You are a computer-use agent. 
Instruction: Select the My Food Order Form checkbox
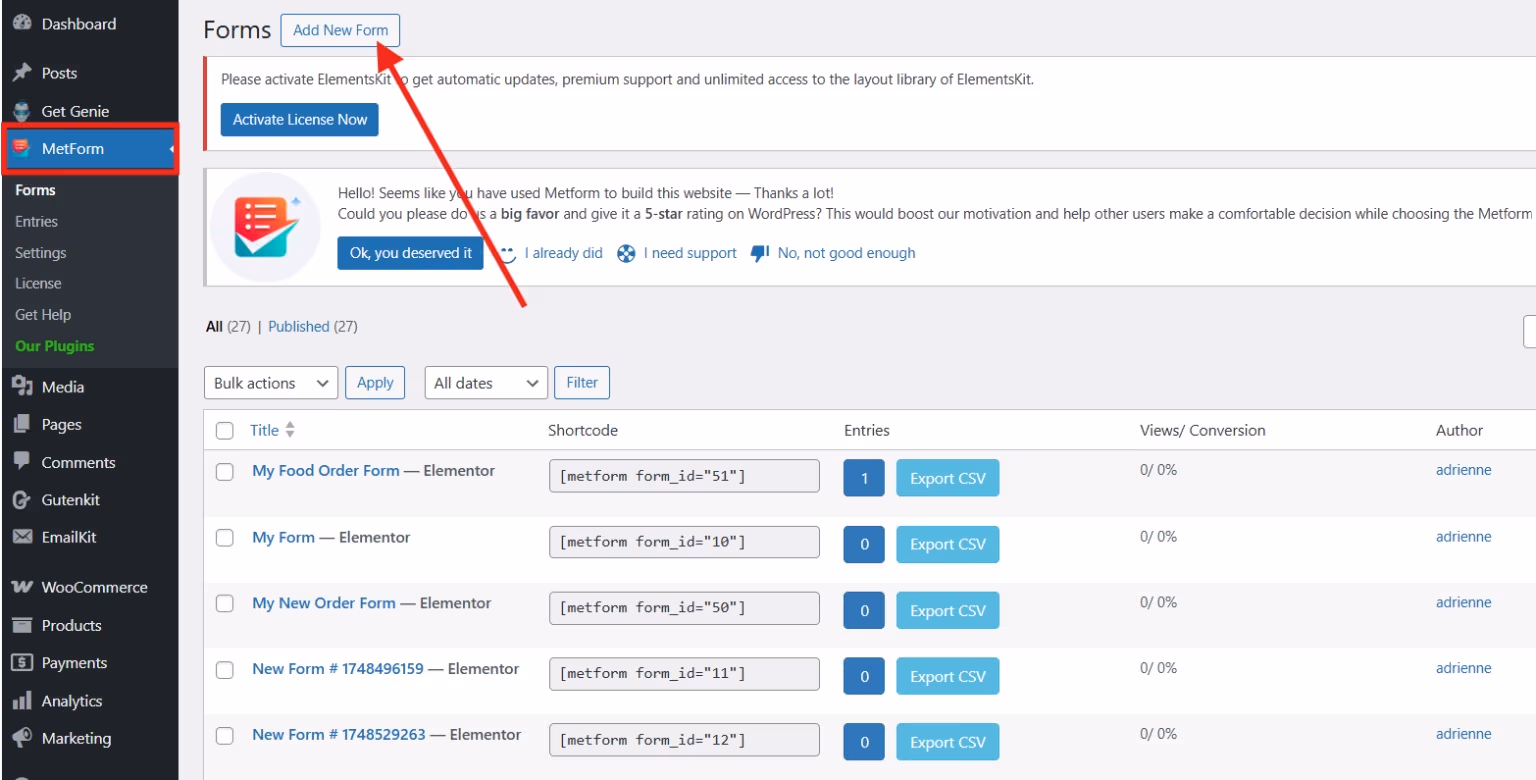[x=224, y=472]
